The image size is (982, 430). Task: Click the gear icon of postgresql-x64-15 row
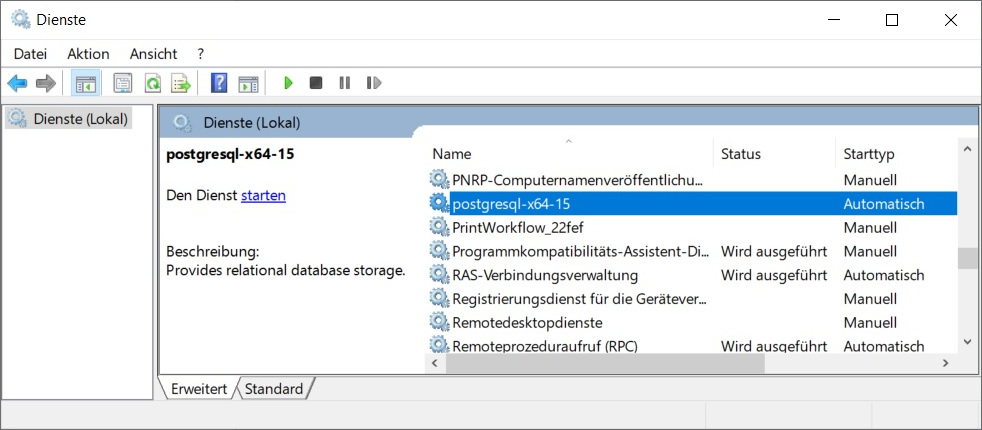pos(439,203)
